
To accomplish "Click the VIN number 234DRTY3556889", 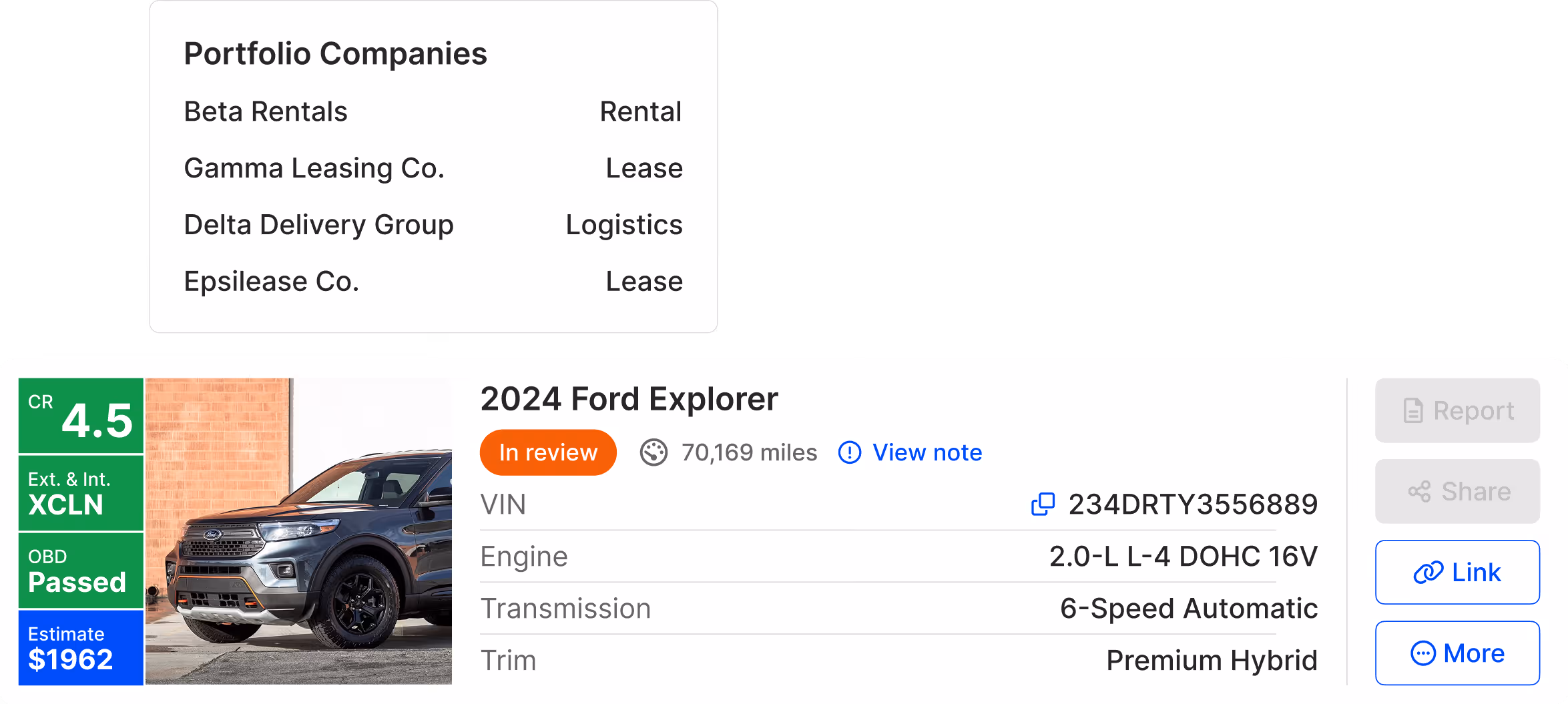I will pos(1193,504).
